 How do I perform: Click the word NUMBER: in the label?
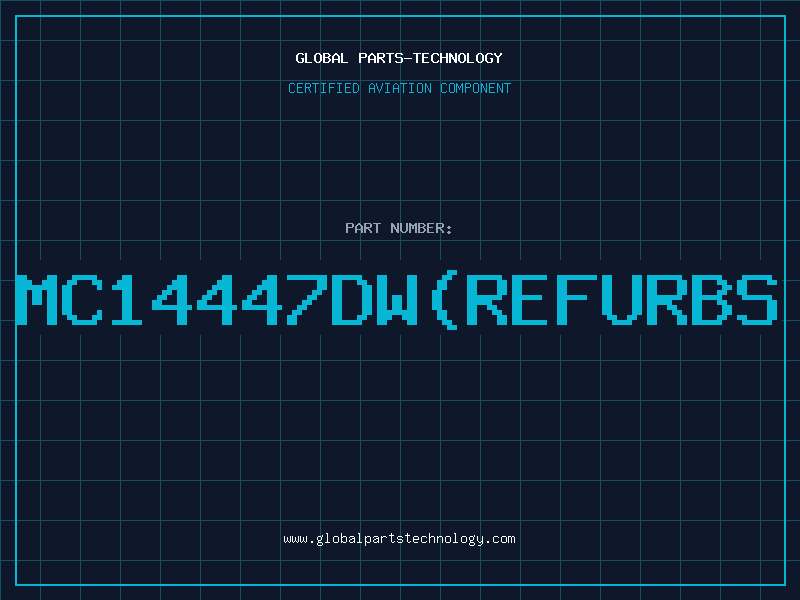421,228
